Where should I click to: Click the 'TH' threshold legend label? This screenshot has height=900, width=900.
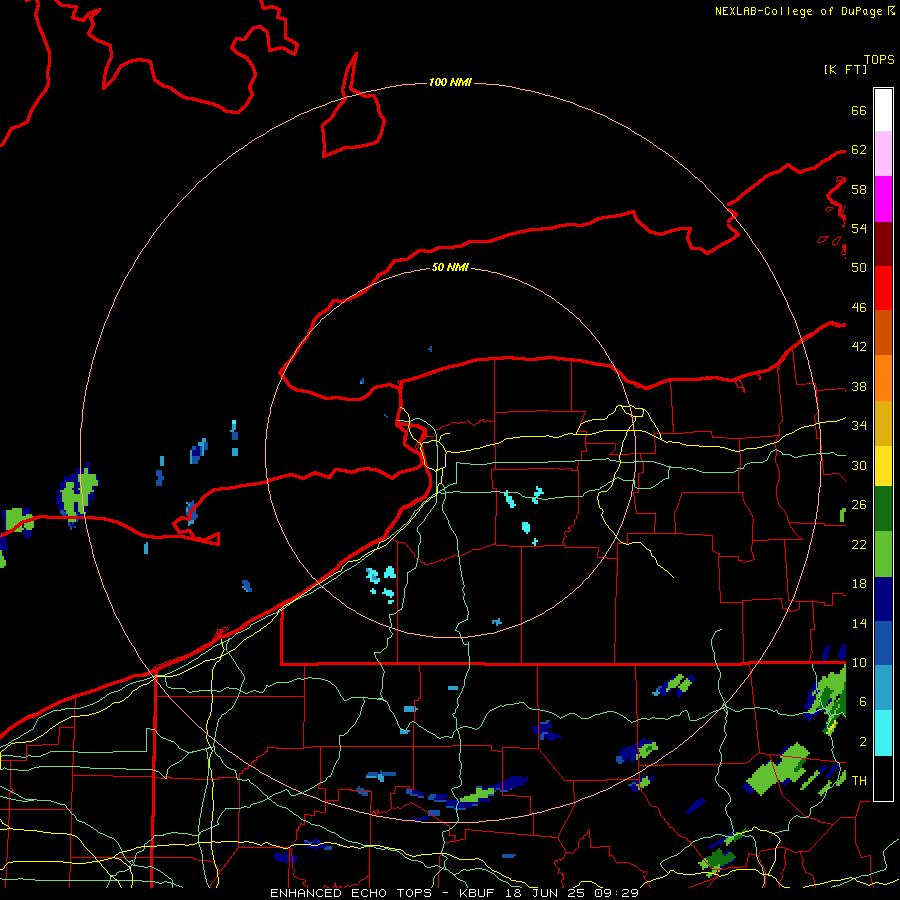(859, 781)
